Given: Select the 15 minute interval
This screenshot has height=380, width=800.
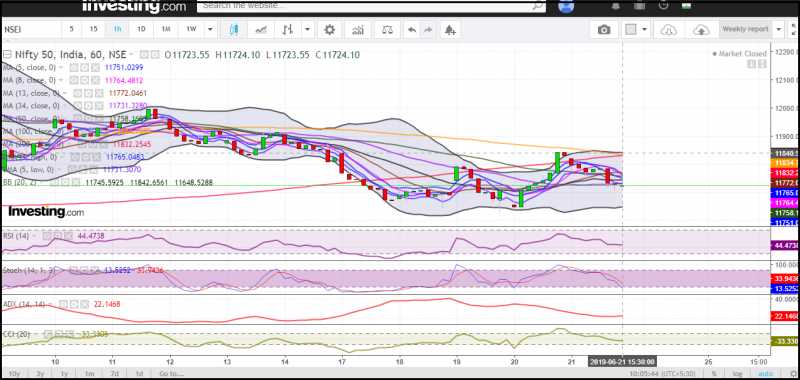Looking at the screenshot, I should click(93, 30).
